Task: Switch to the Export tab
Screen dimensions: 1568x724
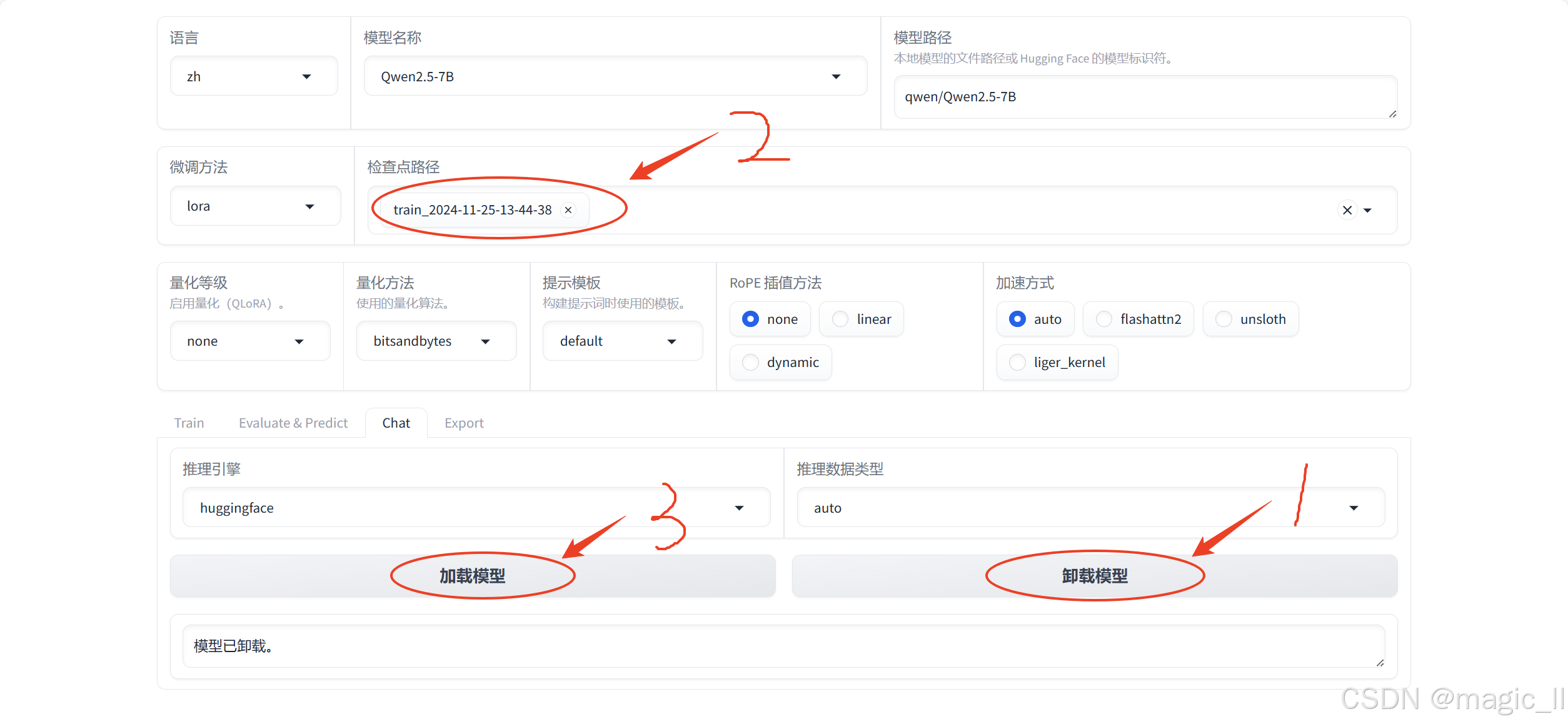Action: 464,423
